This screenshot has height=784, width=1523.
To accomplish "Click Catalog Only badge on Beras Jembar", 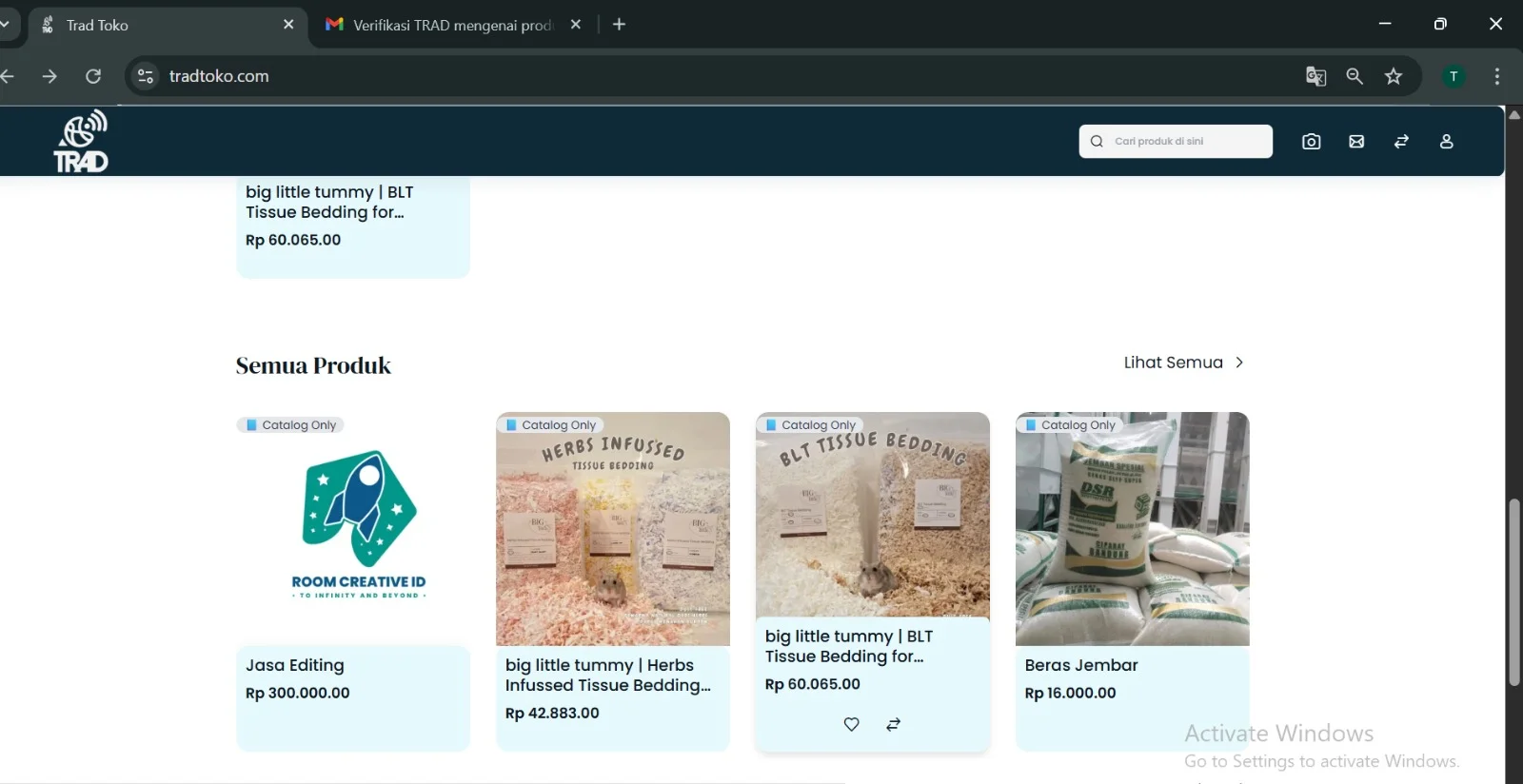I will pyautogui.click(x=1070, y=425).
